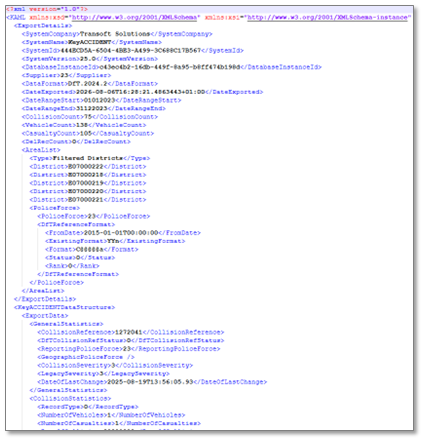Click the DatabaseInstanceId value
This screenshot has height=440, width=422.
[x=170, y=67]
